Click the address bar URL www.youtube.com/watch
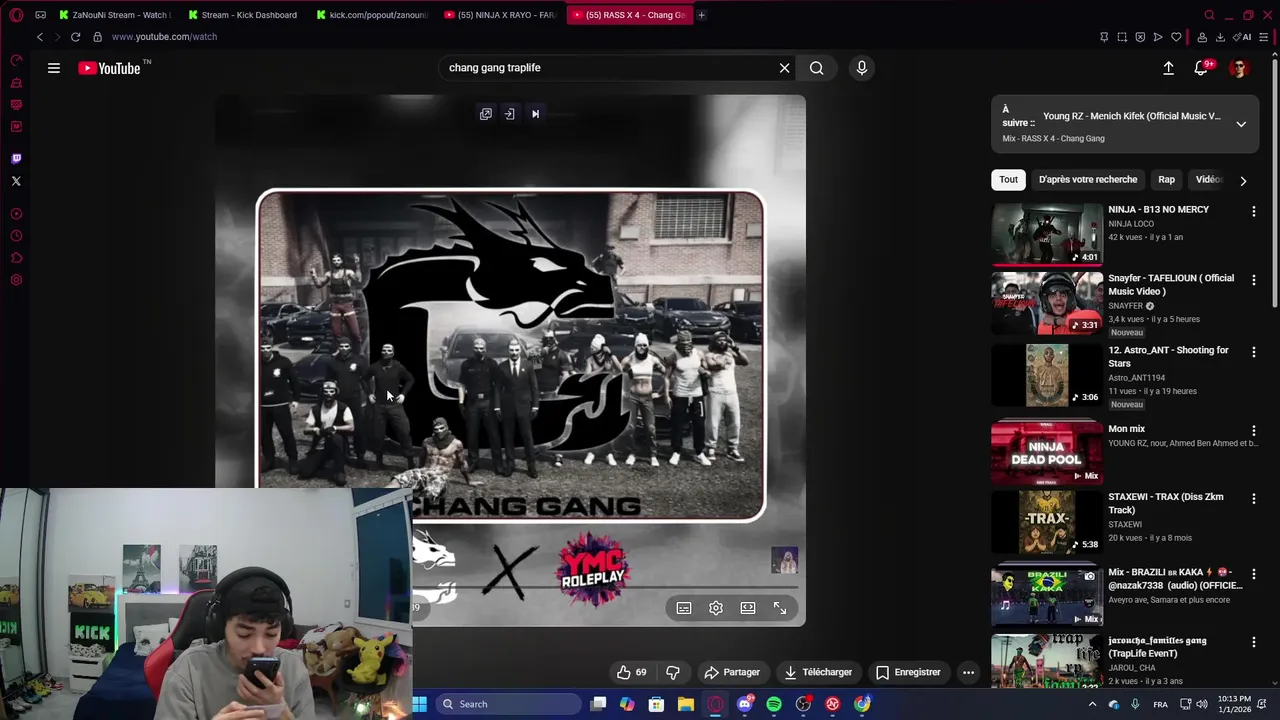The height and width of the screenshot is (720, 1280). (164, 37)
